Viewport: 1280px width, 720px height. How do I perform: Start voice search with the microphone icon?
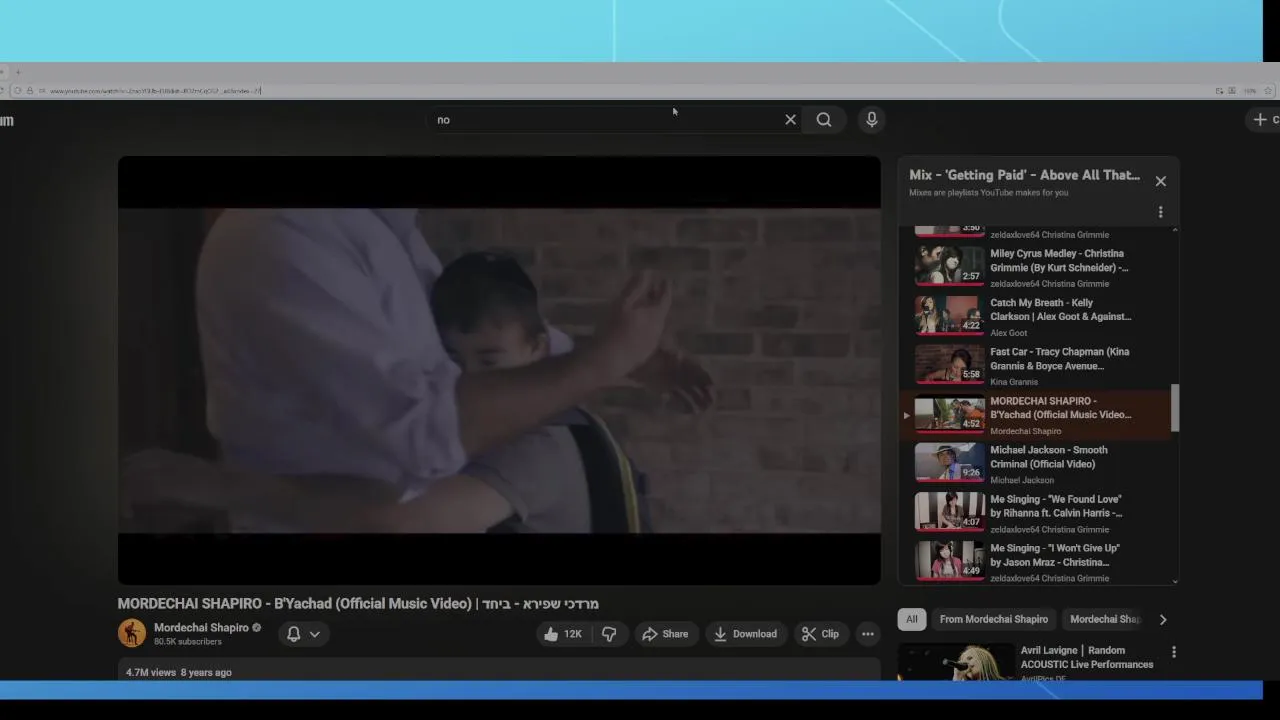872,119
